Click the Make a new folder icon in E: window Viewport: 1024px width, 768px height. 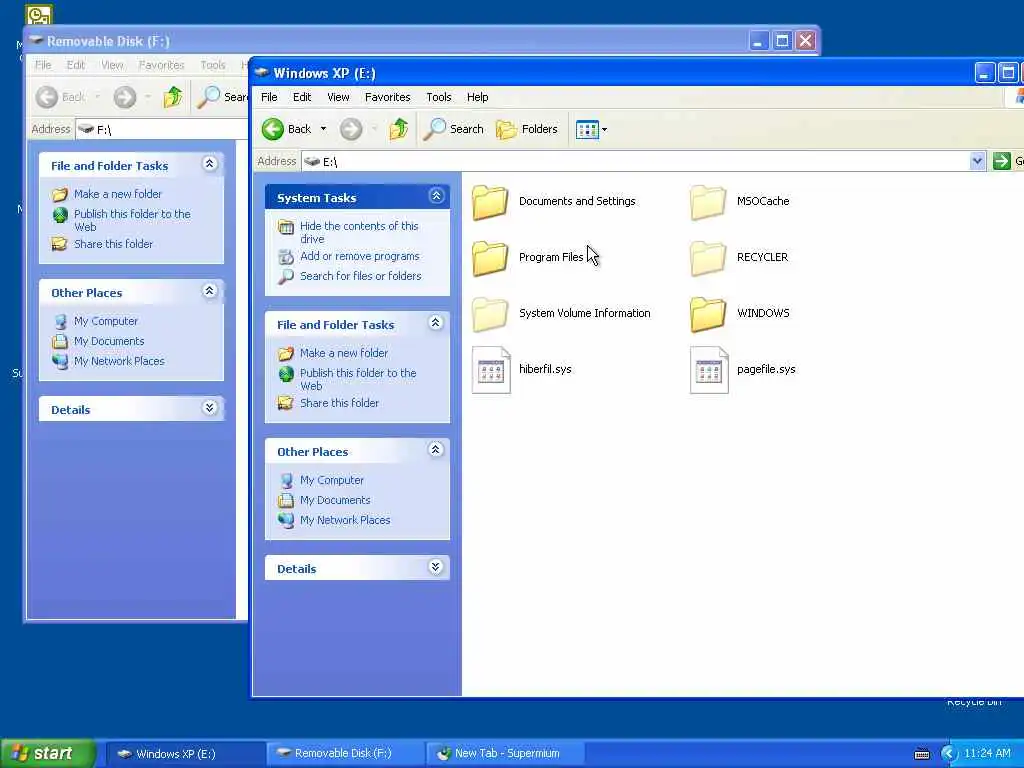click(x=286, y=353)
